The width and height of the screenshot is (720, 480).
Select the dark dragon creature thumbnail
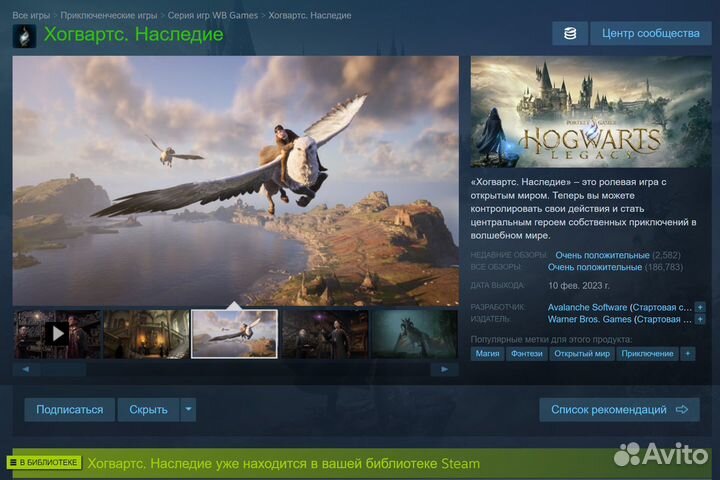414,334
